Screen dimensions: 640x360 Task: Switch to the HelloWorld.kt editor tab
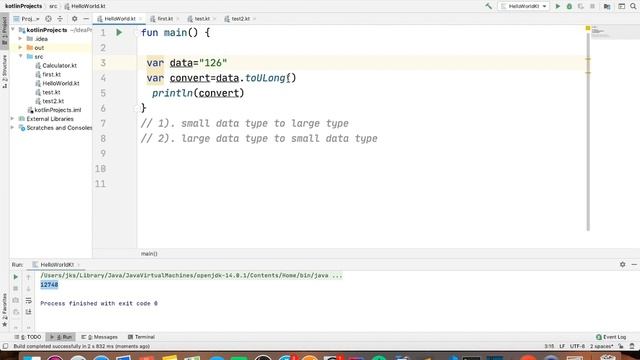[x=119, y=19]
